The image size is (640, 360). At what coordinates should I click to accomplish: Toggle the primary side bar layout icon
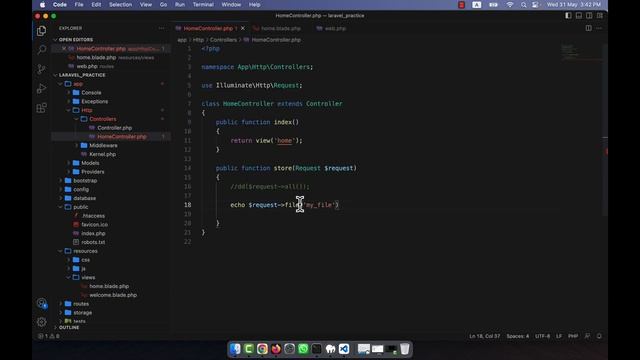568,16
